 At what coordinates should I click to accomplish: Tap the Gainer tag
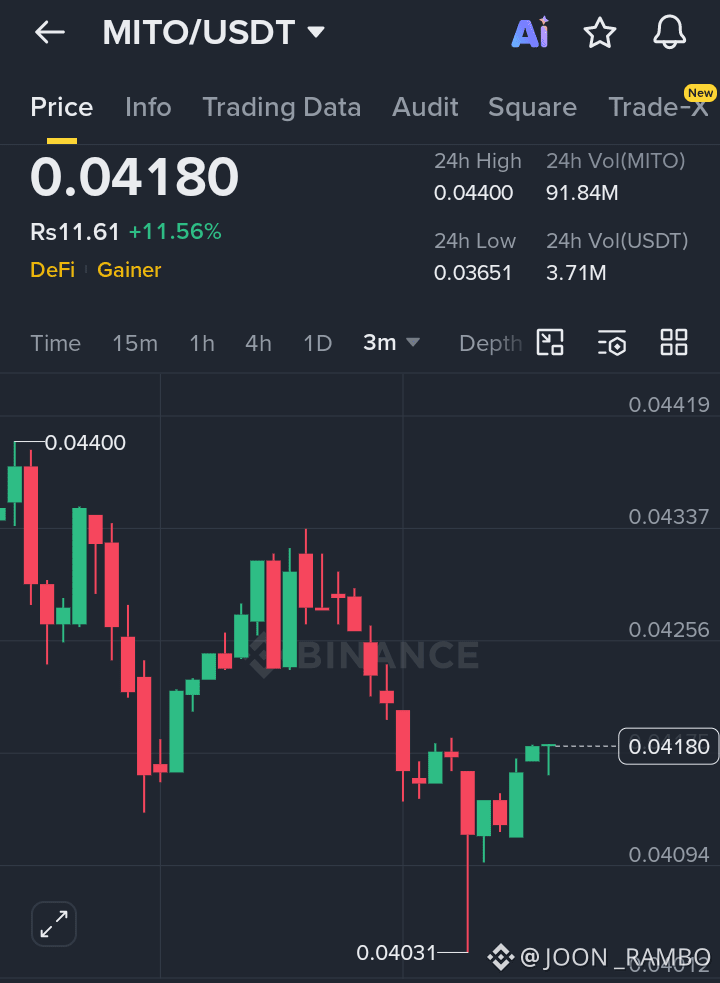(x=129, y=270)
